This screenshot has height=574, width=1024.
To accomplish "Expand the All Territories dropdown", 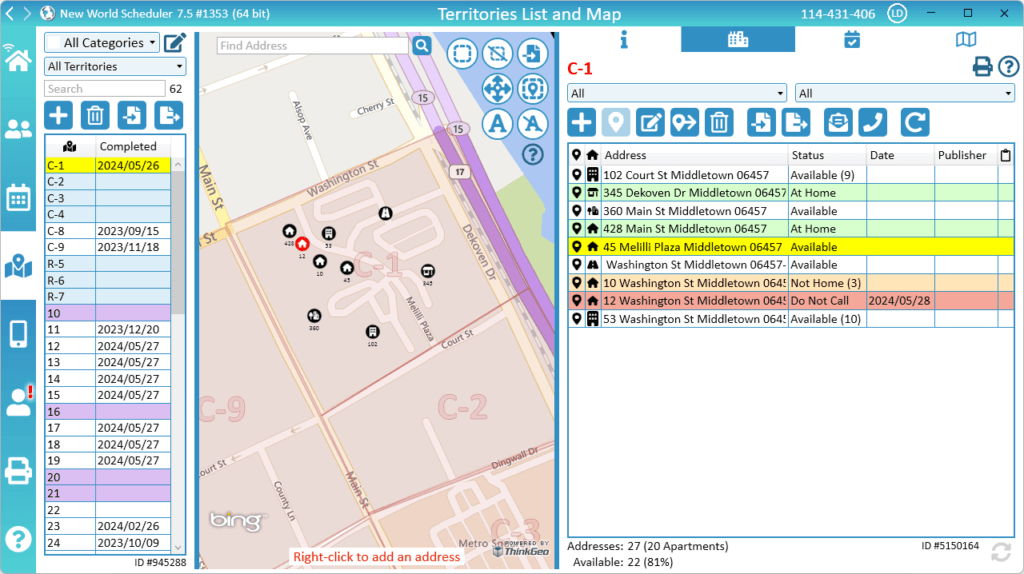I will tap(115, 66).
